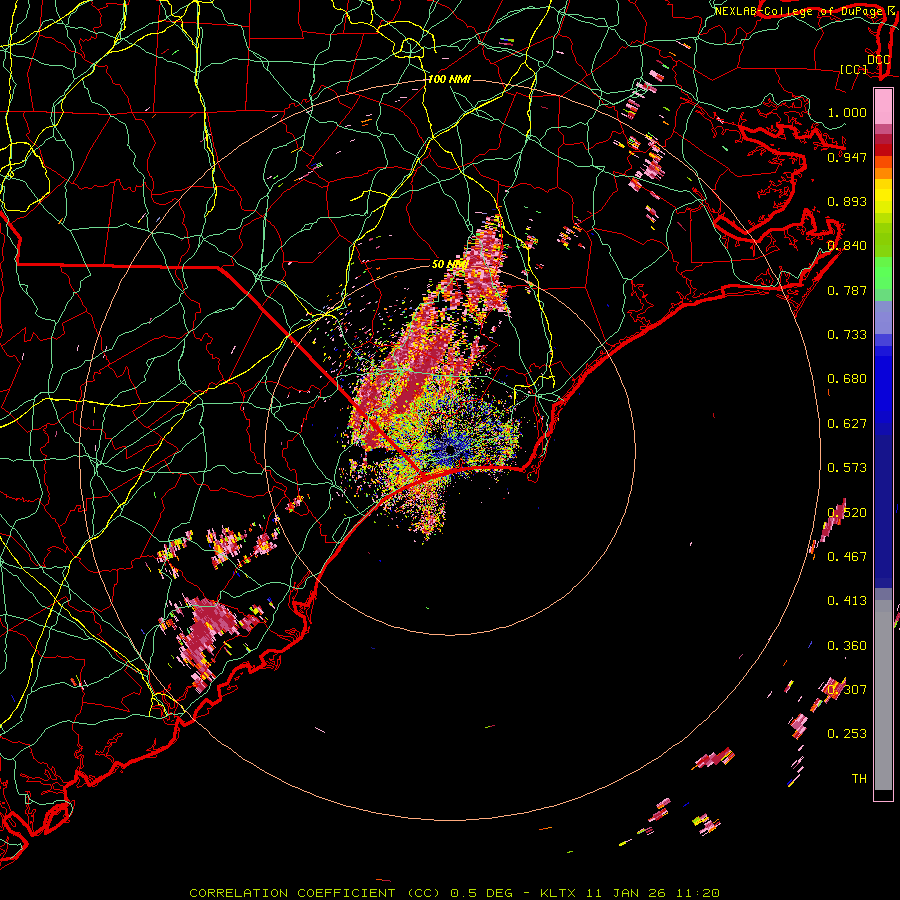The height and width of the screenshot is (900, 900).
Task: Click the [CC] units label
Action: pyautogui.click(x=854, y=69)
